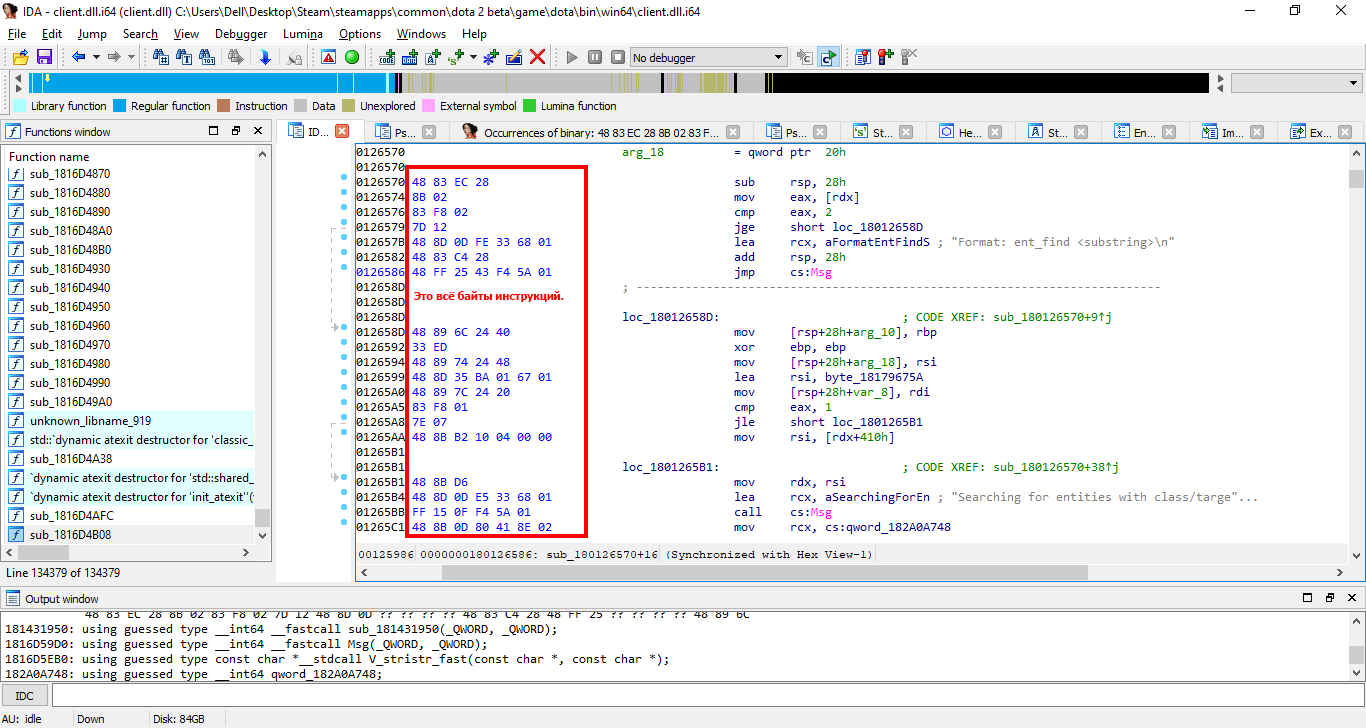
Task: Click the green Lumina function legend swatch
Action: 530,106
